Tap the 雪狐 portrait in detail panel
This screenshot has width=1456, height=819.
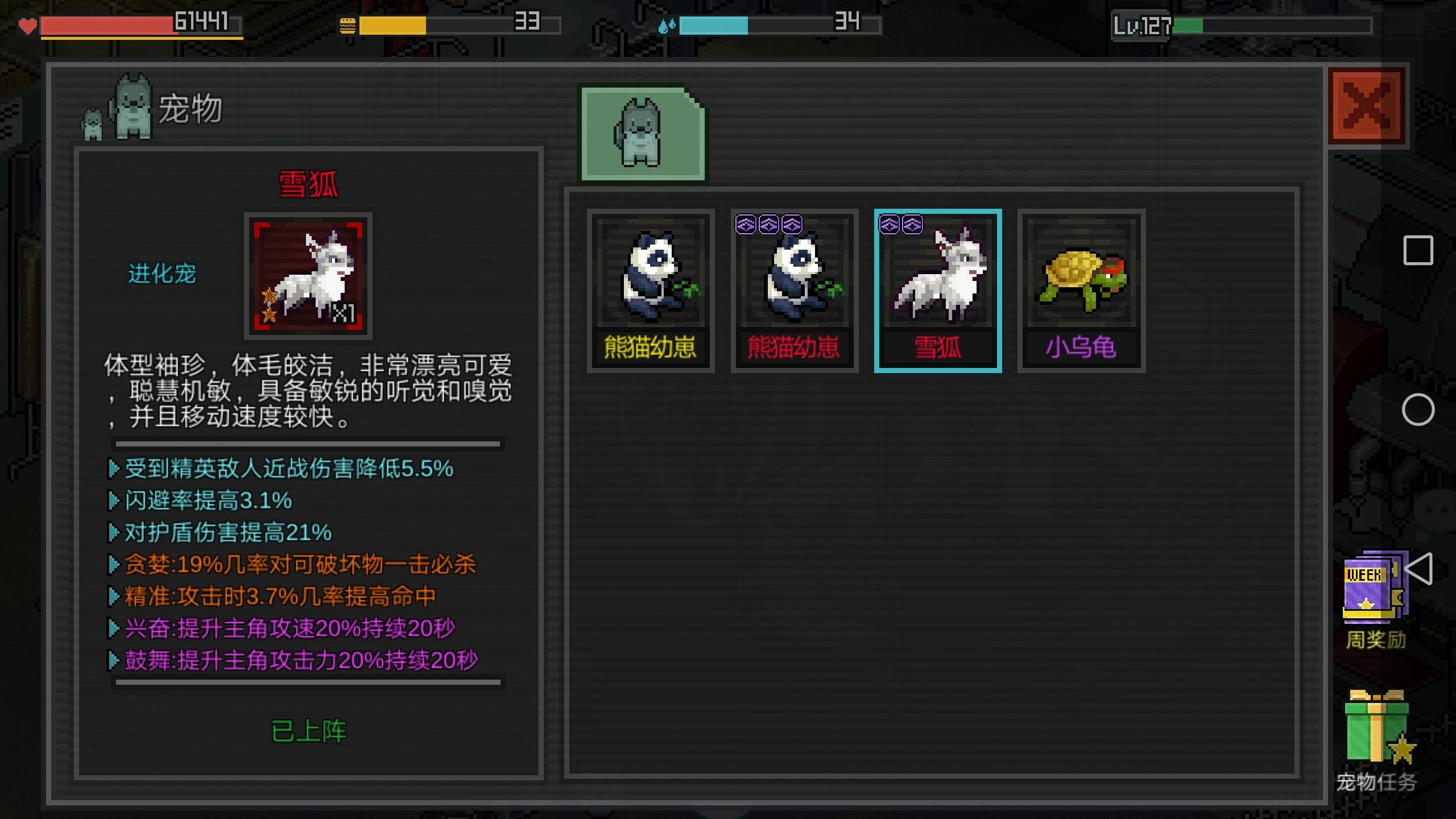(x=308, y=276)
